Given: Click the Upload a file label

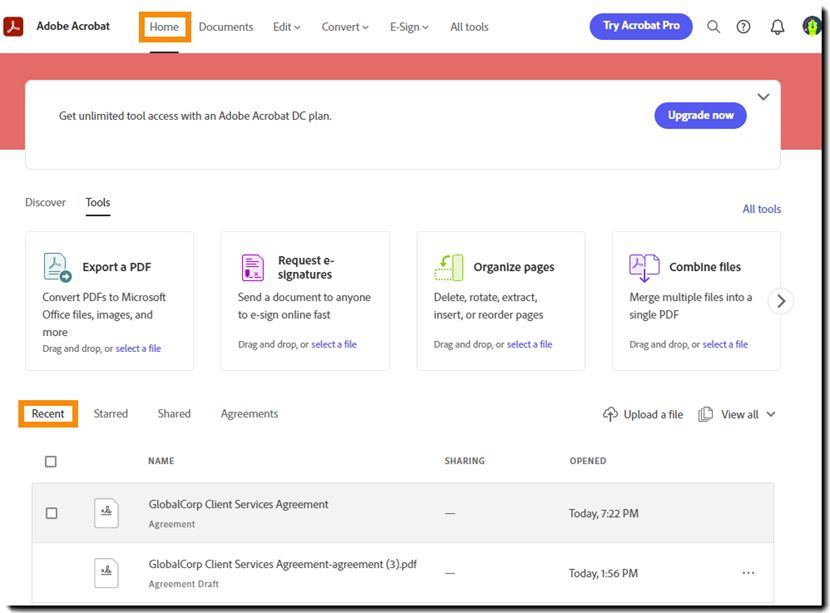Looking at the screenshot, I should (653, 414).
